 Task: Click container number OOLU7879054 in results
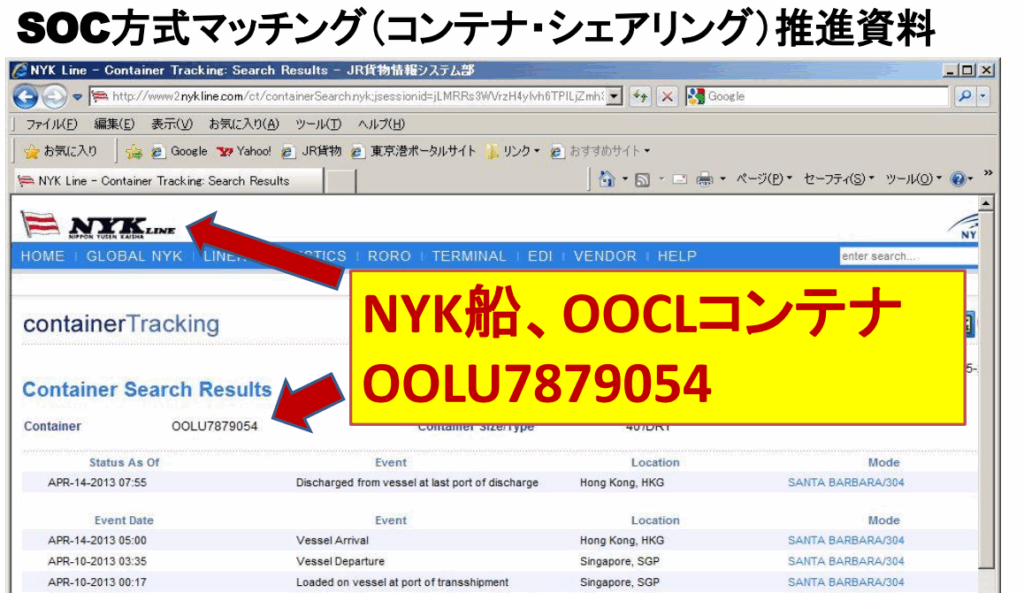214,426
